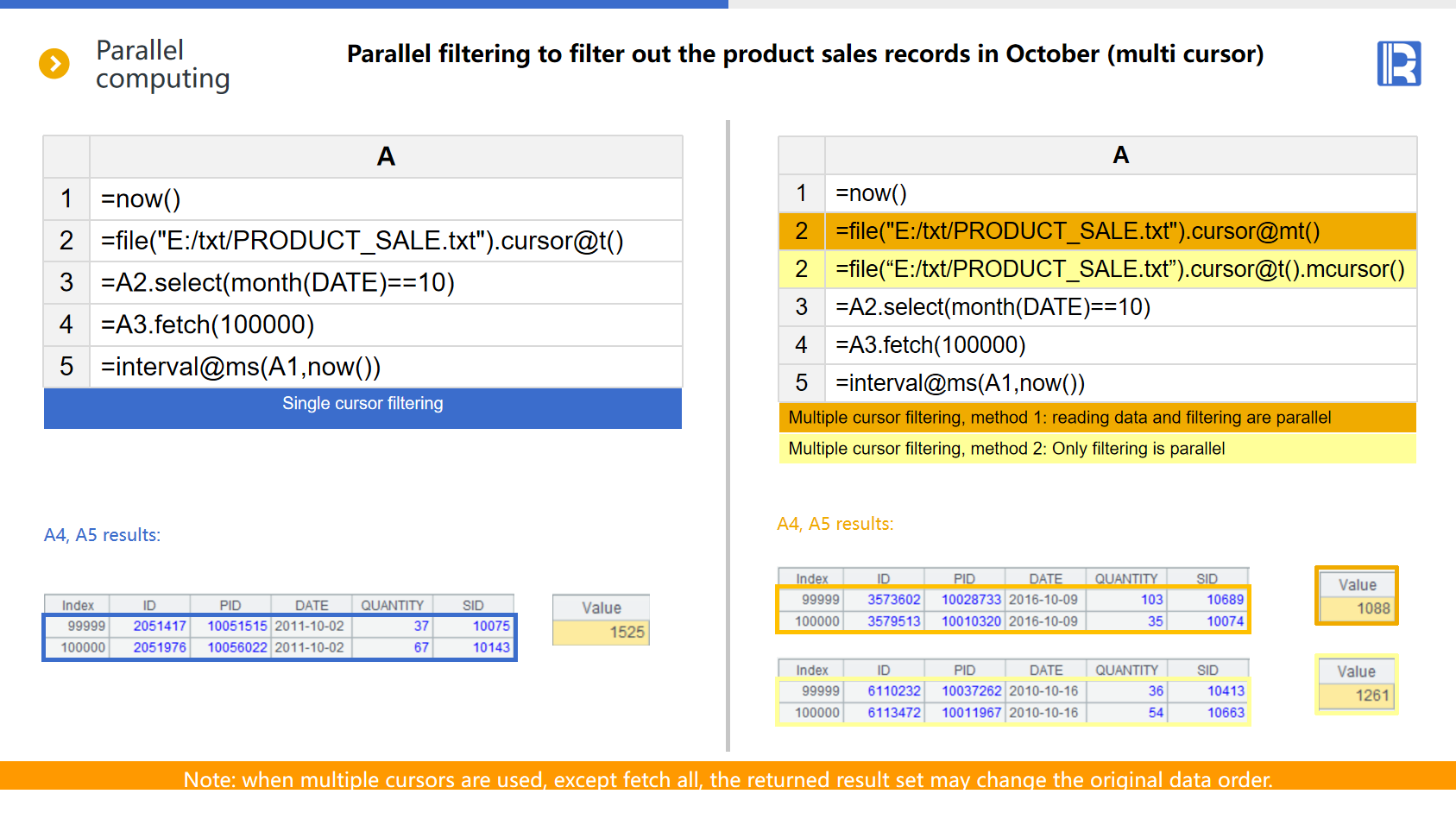The width and height of the screenshot is (1456, 819).
Task: Click the right grid's interval@ms(A1,now()) cell
Action: (x=1119, y=383)
